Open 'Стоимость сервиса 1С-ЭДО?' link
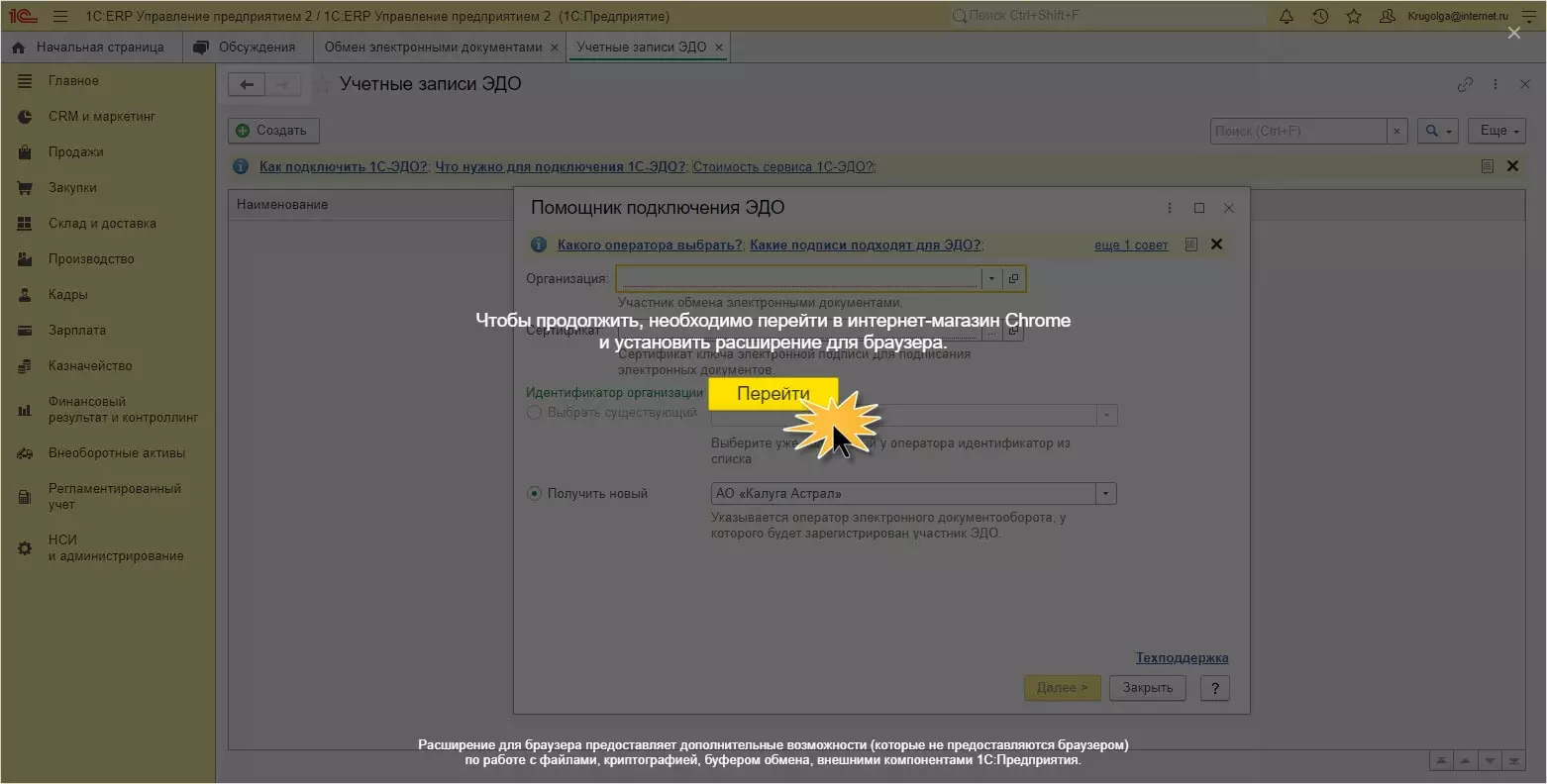 (784, 167)
